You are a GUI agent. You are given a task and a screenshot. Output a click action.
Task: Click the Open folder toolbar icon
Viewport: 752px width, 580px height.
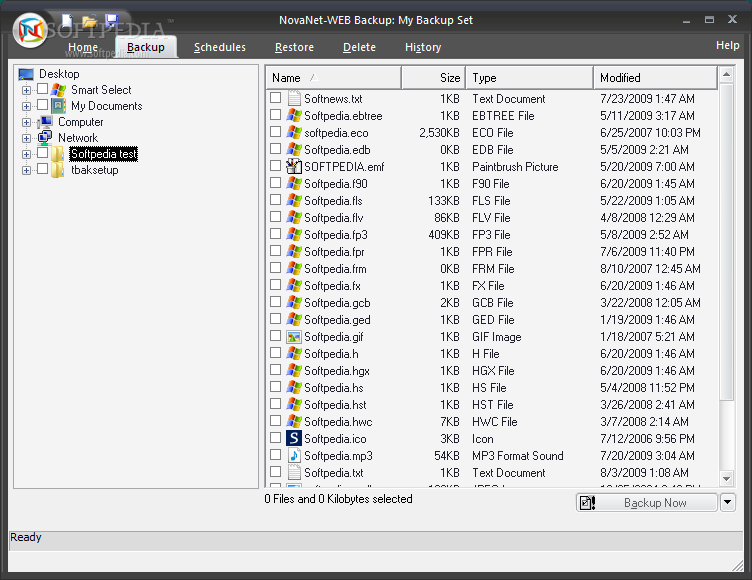tap(89, 22)
